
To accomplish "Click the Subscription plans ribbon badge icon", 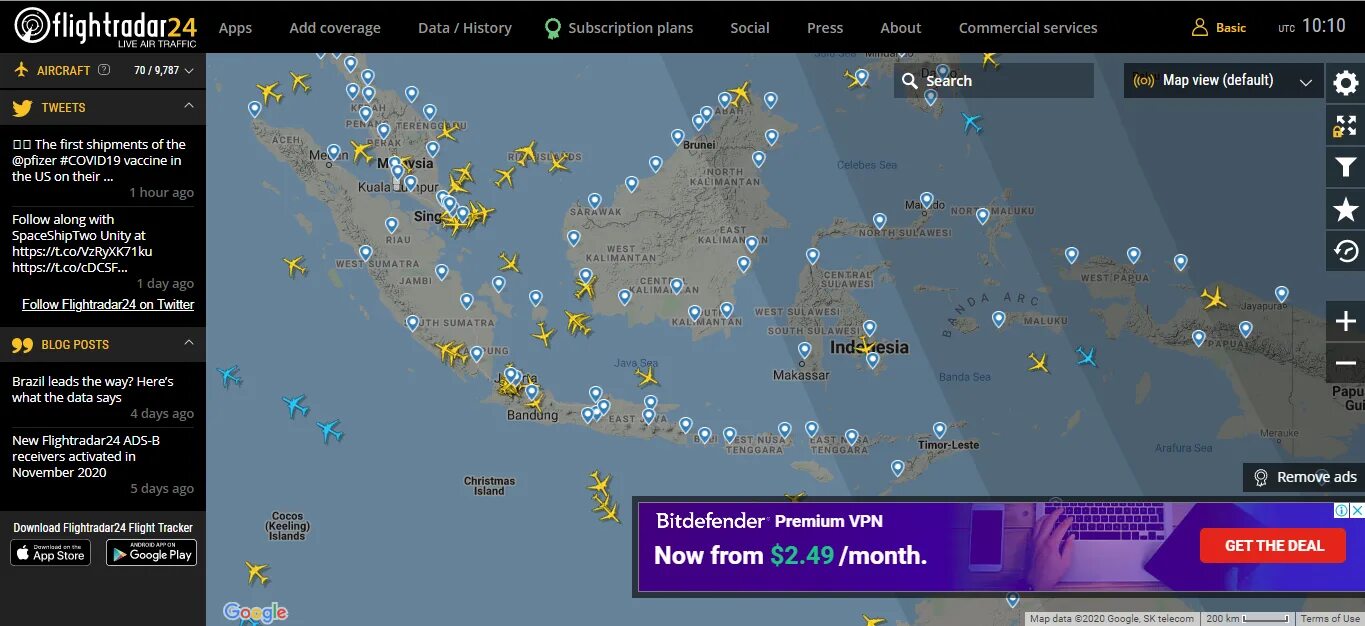I will click(x=552, y=28).
